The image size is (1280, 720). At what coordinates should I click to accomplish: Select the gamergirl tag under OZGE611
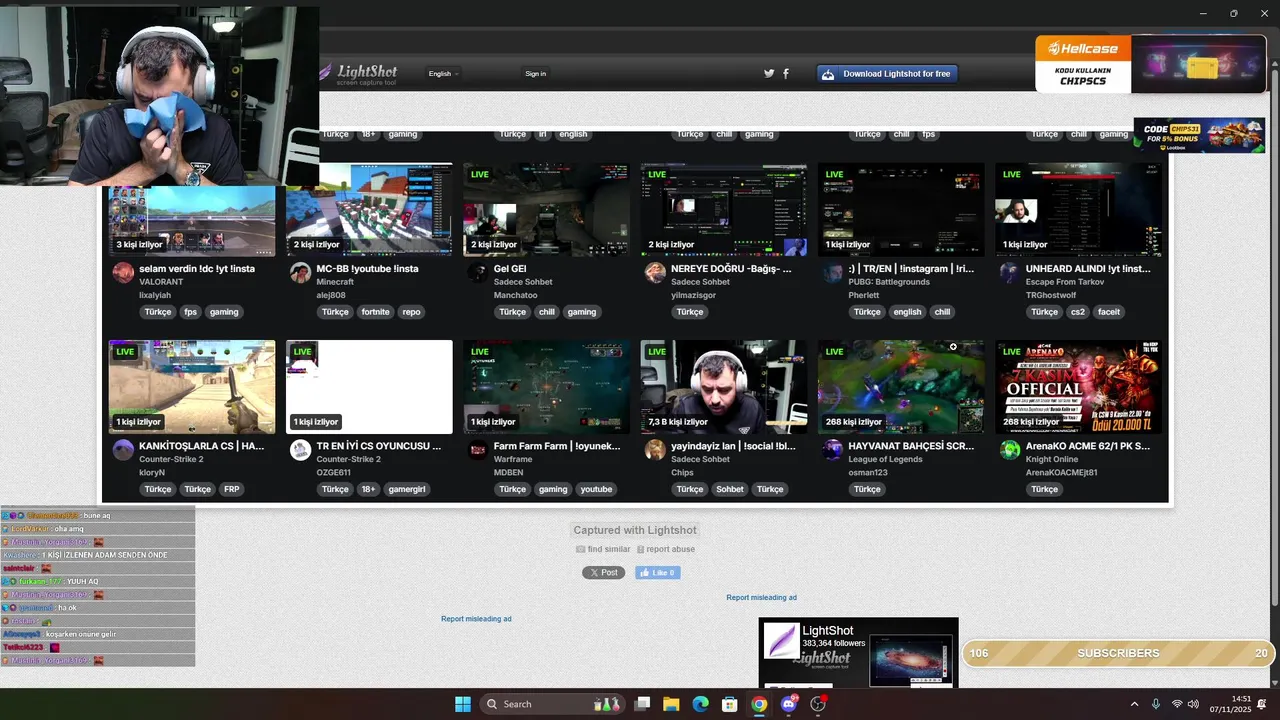tap(408, 490)
